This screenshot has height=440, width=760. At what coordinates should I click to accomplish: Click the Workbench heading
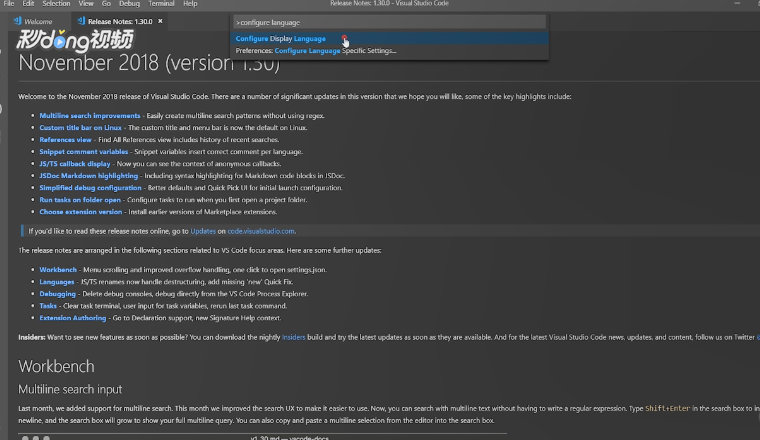click(56, 366)
